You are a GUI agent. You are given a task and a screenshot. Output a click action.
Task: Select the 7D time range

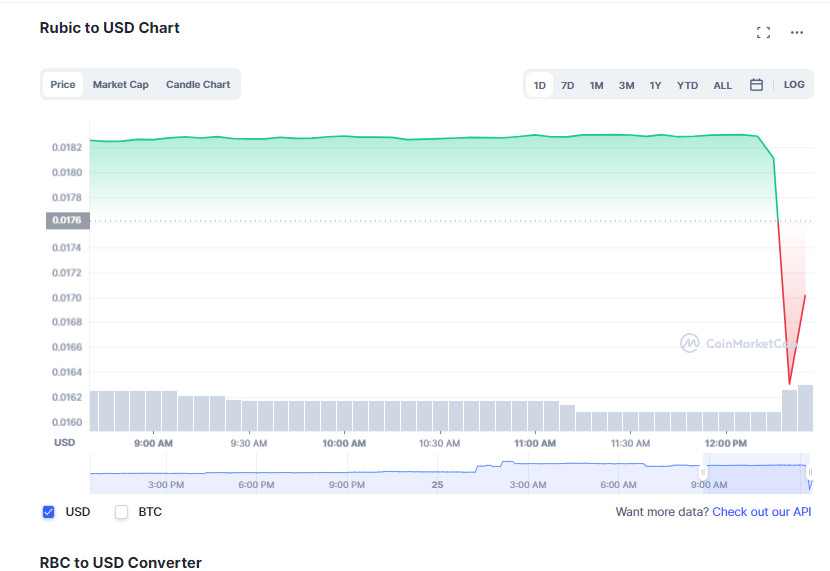[567, 85]
